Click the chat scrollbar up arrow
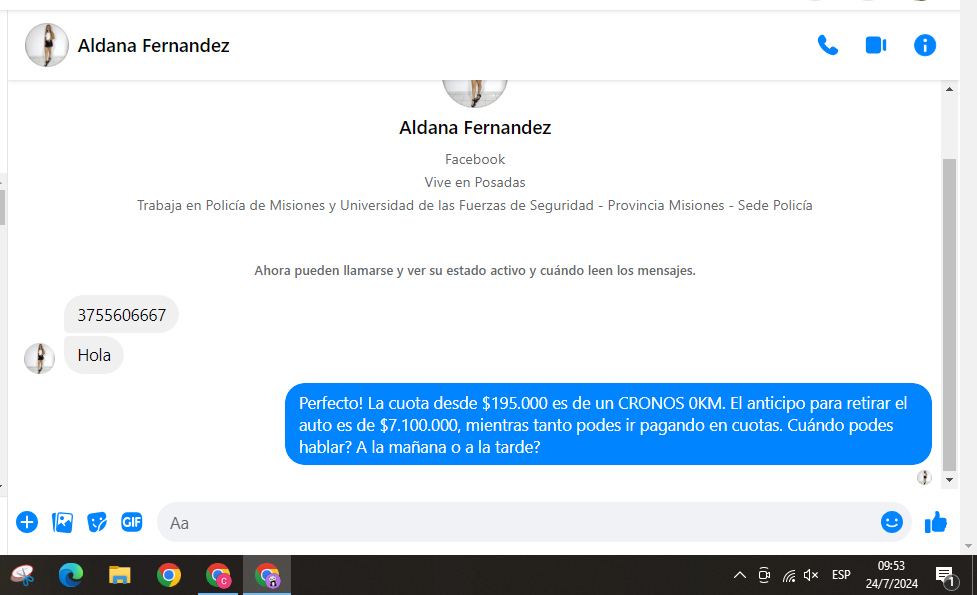 [949, 90]
